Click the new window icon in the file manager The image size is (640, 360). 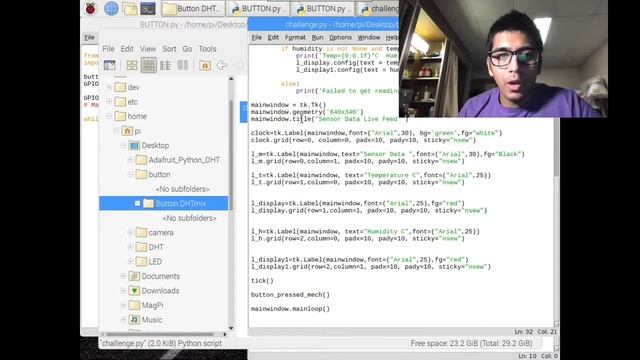pyautogui.click(x=109, y=65)
